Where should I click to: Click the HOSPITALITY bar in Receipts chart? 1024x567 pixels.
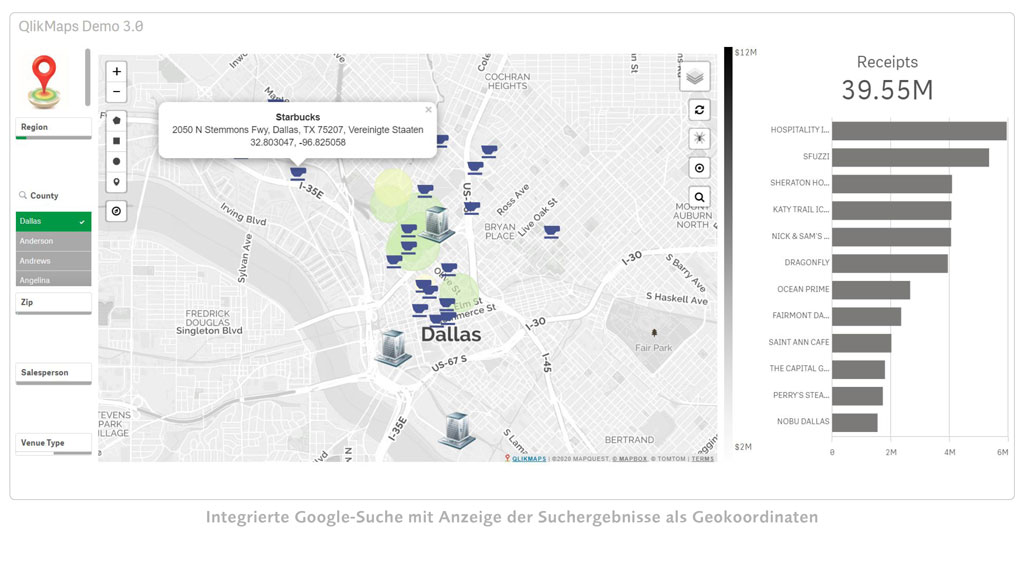tap(919, 131)
